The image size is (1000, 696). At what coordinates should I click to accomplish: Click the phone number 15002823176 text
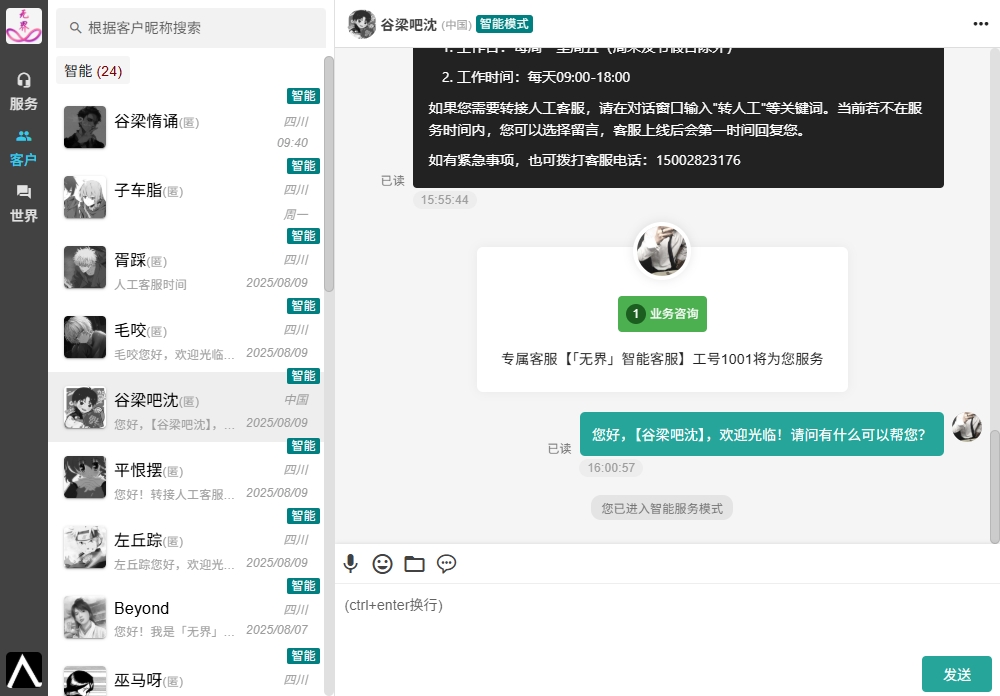pos(698,160)
